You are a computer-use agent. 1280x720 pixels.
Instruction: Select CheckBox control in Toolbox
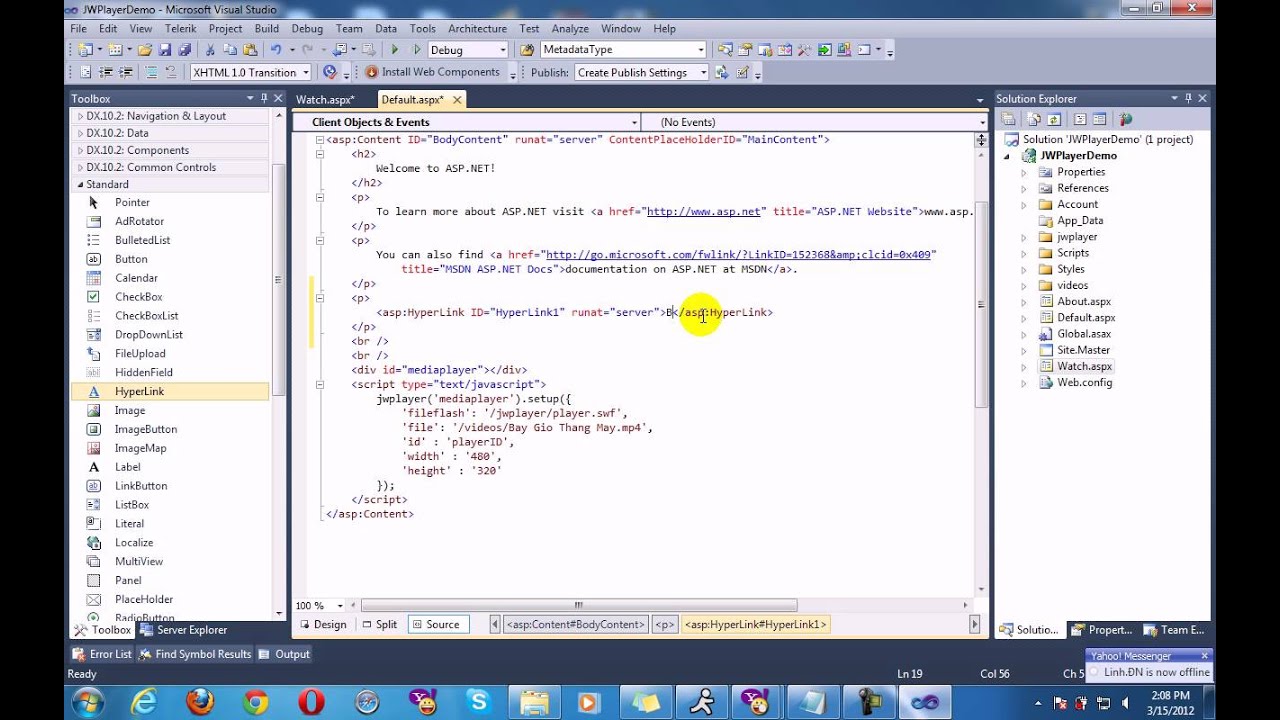click(171, 297)
